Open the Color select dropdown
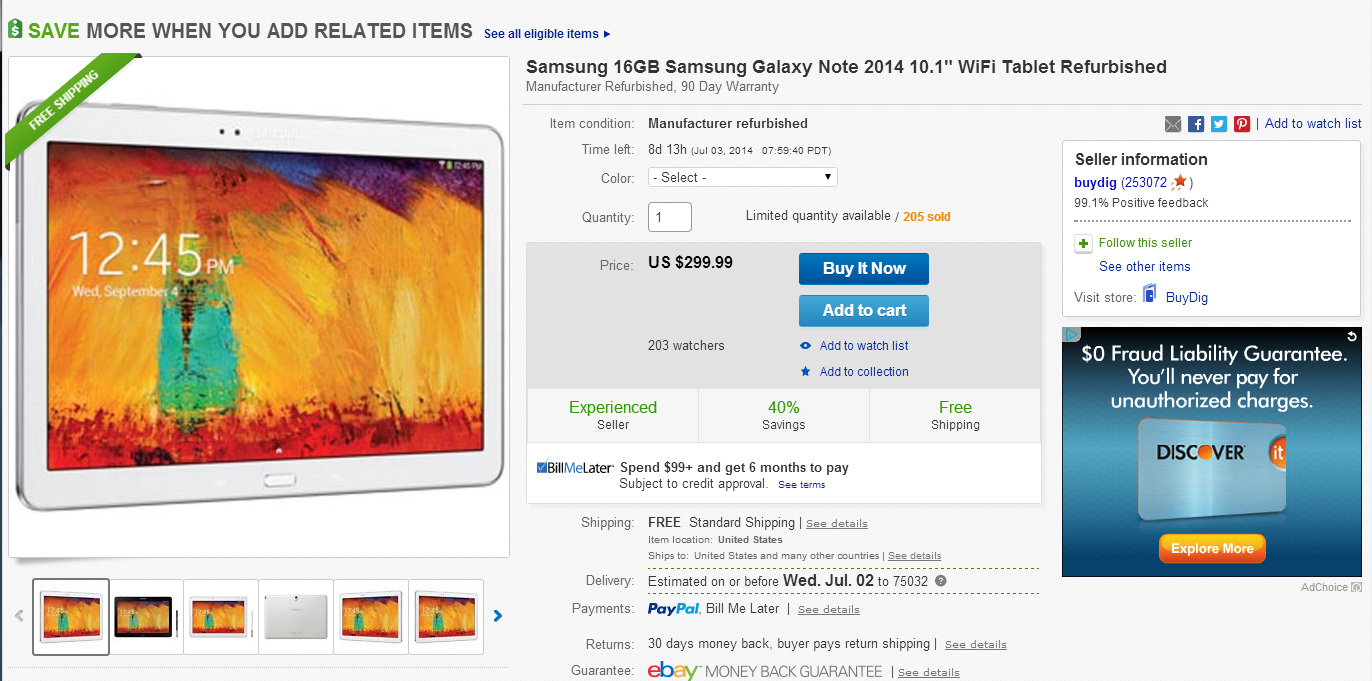Viewport: 1372px width, 681px height. (742, 177)
